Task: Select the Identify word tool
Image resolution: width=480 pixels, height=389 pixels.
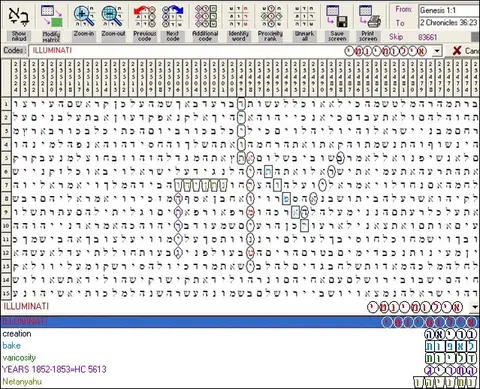Action: point(238,16)
